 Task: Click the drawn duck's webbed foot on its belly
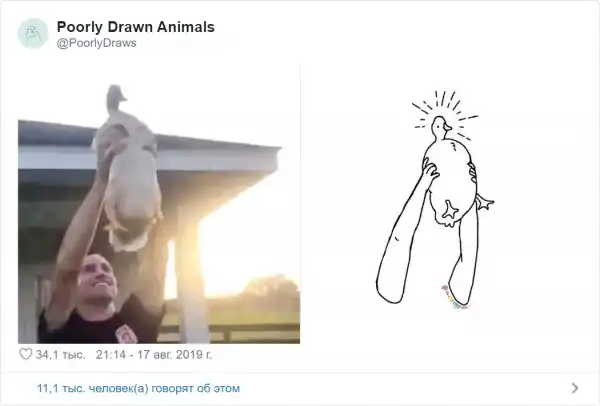(450, 210)
